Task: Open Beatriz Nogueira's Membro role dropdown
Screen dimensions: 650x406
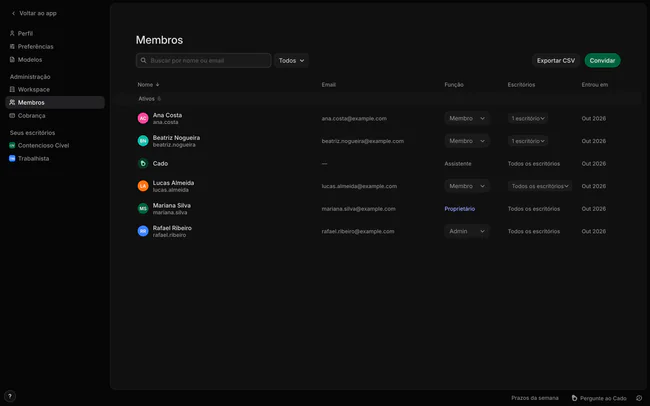Action: (467, 141)
